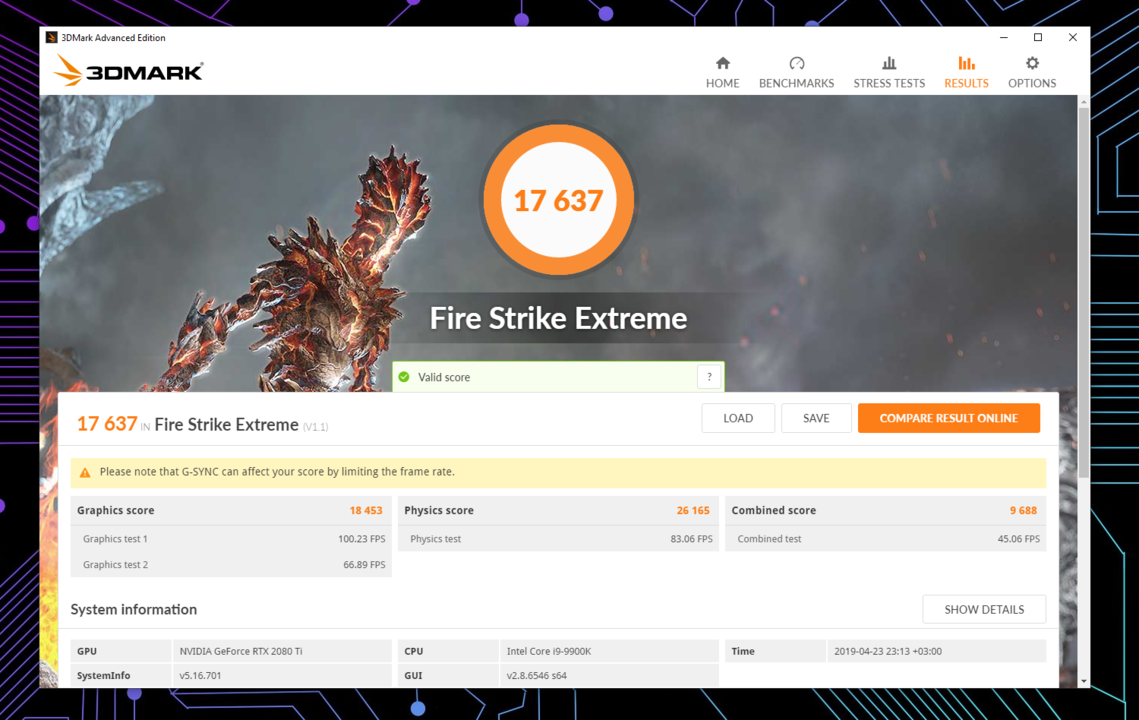This screenshot has width=1139, height=720.
Task: Click the Graphics score value 18 453
Action: point(365,510)
